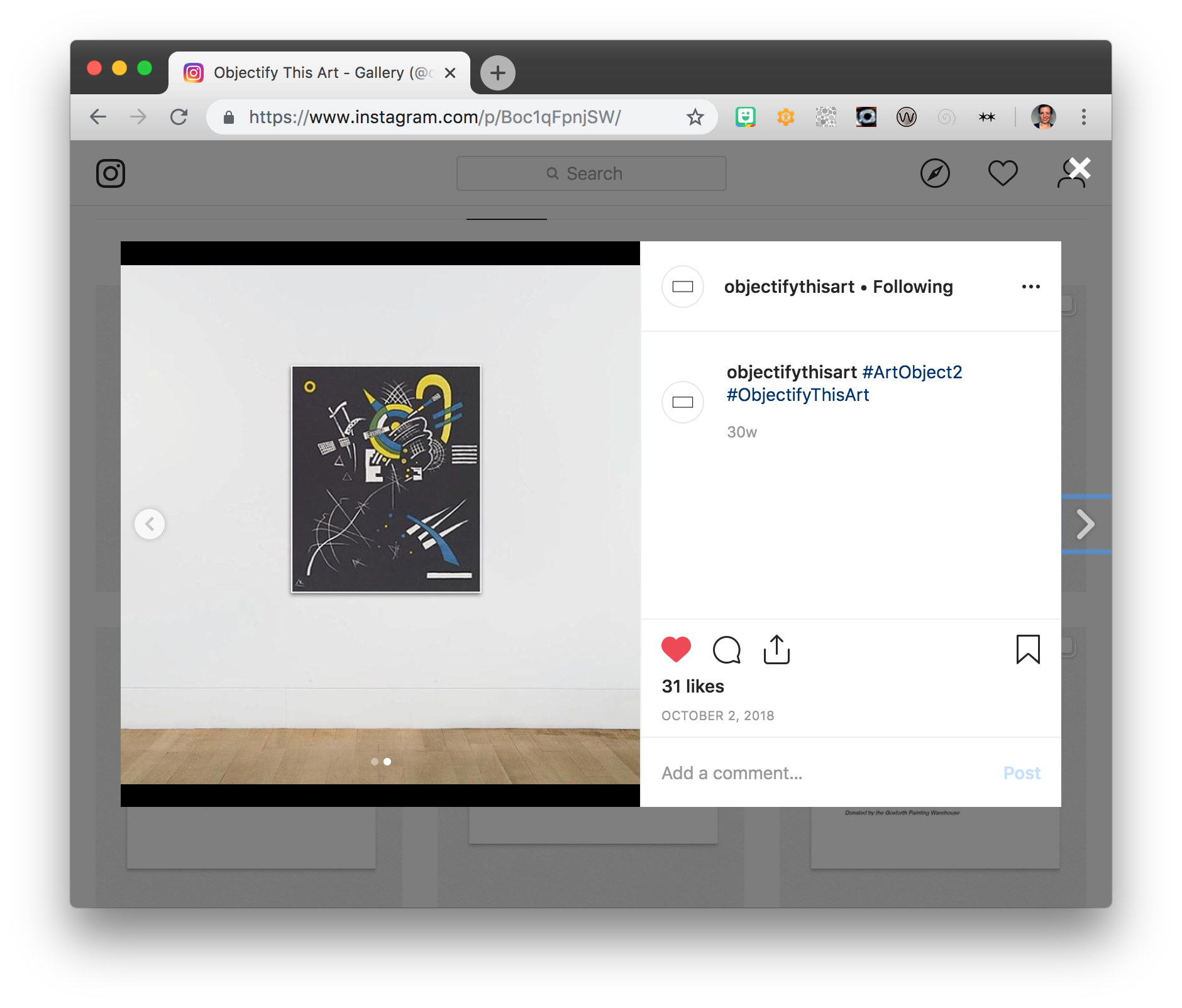The height and width of the screenshot is (1008, 1182).
Task: Open the three-dot post options menu
Action: coord(1030,287)
